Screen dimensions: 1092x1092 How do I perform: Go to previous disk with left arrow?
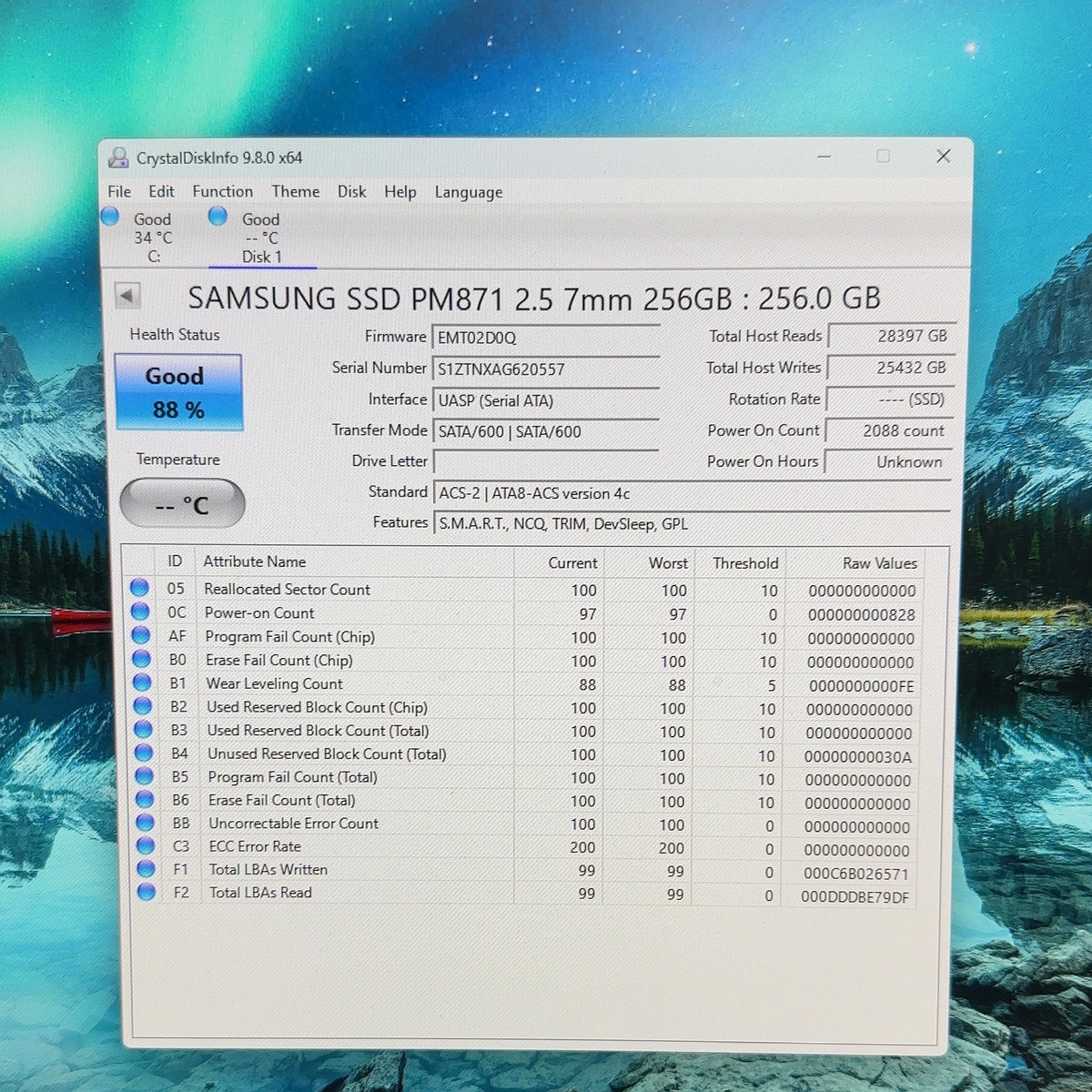(x=127, y=296)
